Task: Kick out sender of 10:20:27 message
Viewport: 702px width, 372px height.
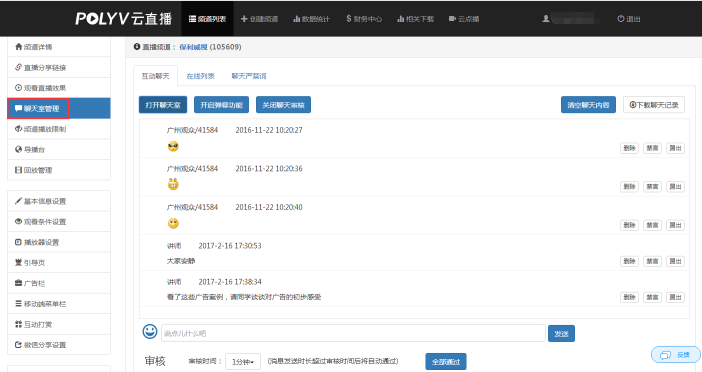Action: pyautogui.click(x=675, y=148)
